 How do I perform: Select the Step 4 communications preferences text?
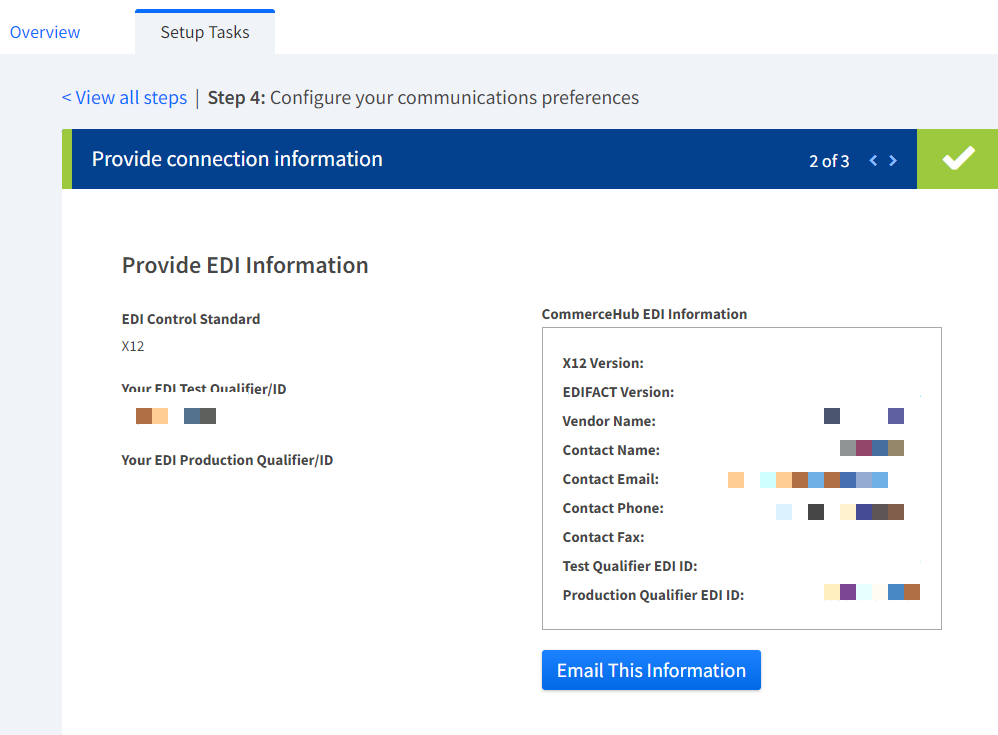click(423, 97)
